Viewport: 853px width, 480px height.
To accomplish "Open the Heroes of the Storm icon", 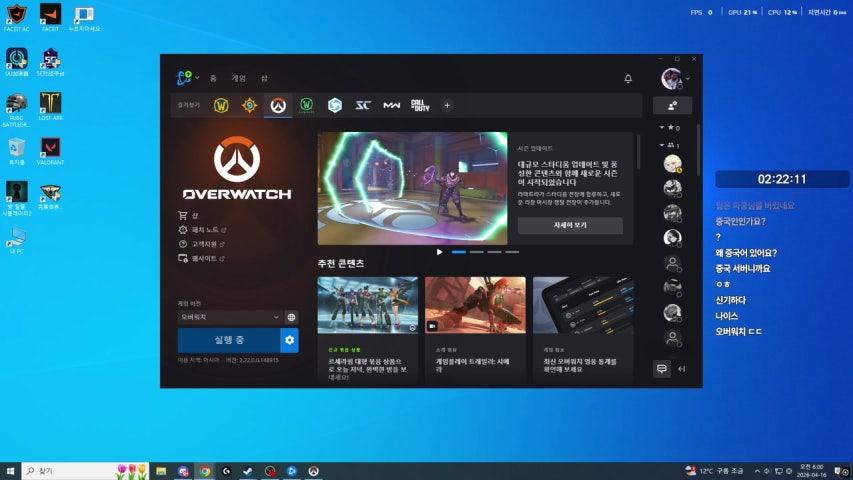I will (x=335, y=105).
